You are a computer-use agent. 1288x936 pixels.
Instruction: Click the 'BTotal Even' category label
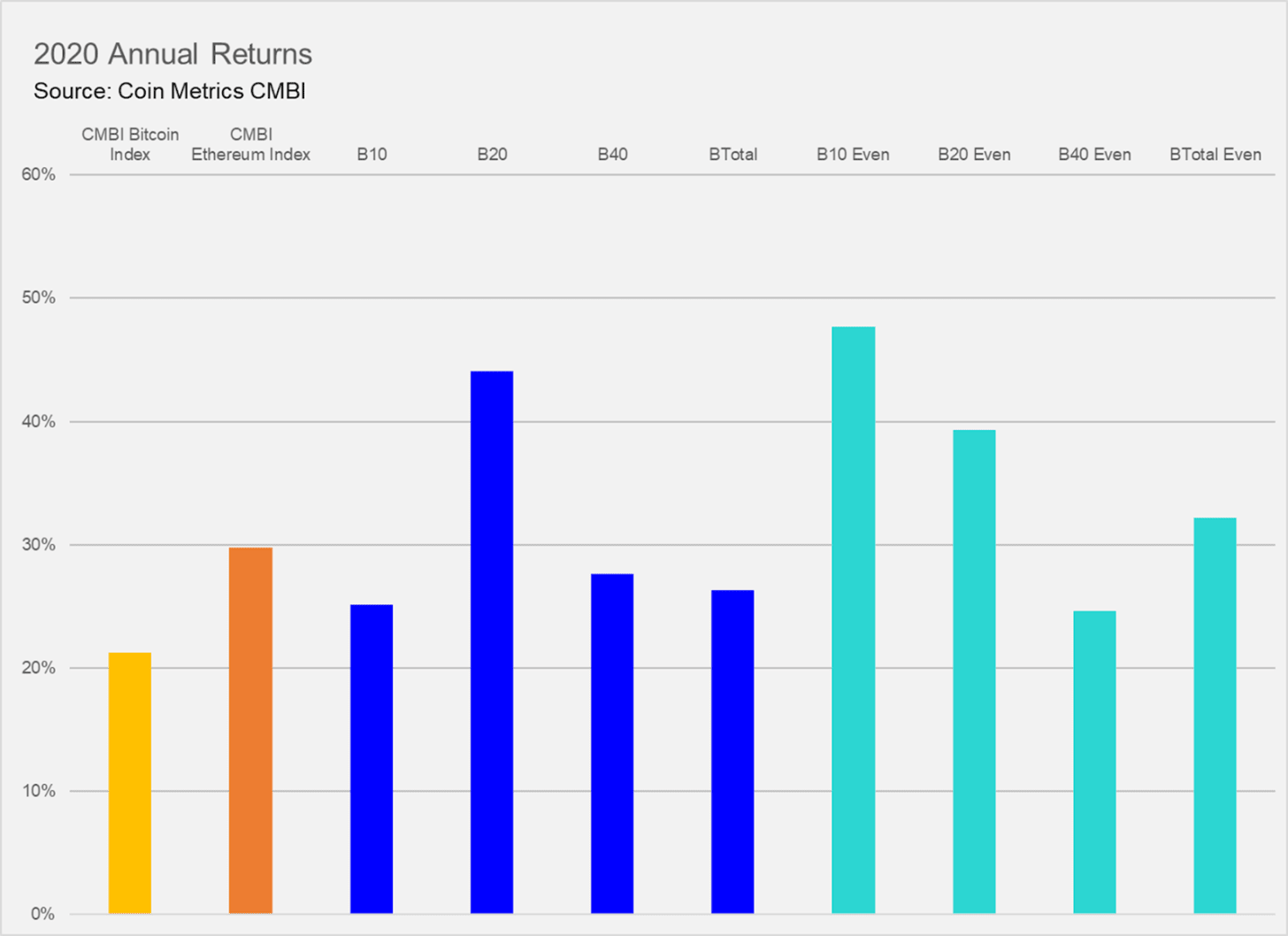click(1215, 154)
